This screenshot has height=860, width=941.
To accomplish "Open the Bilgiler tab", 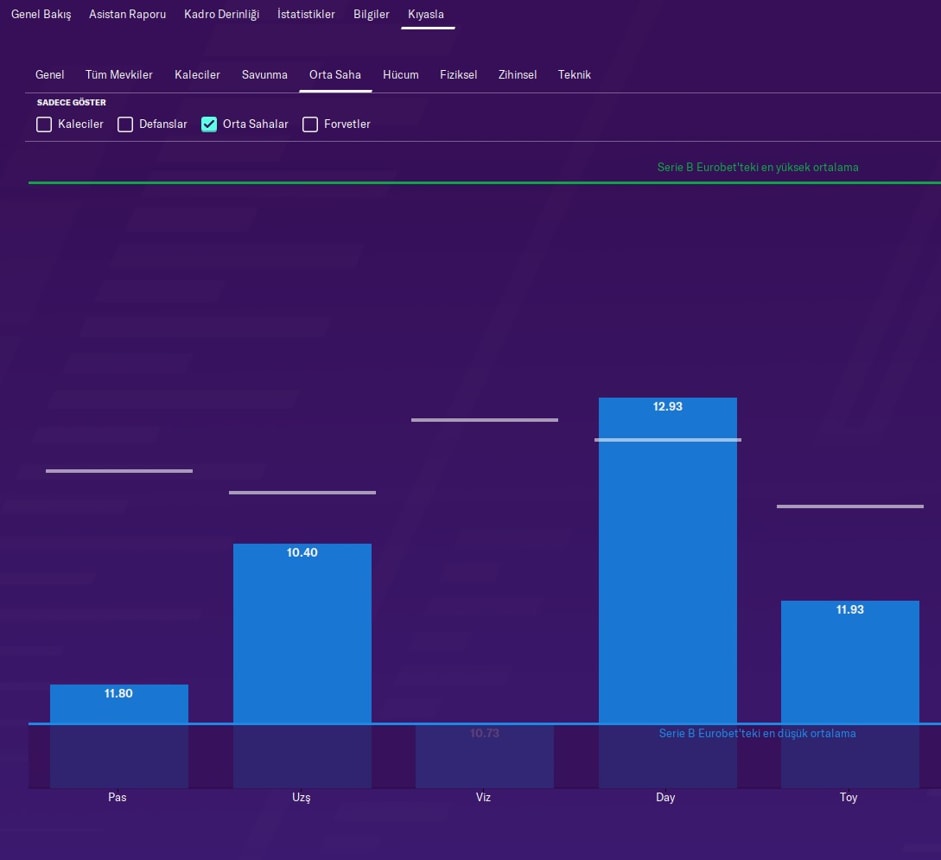I will [x=371, y=15].
